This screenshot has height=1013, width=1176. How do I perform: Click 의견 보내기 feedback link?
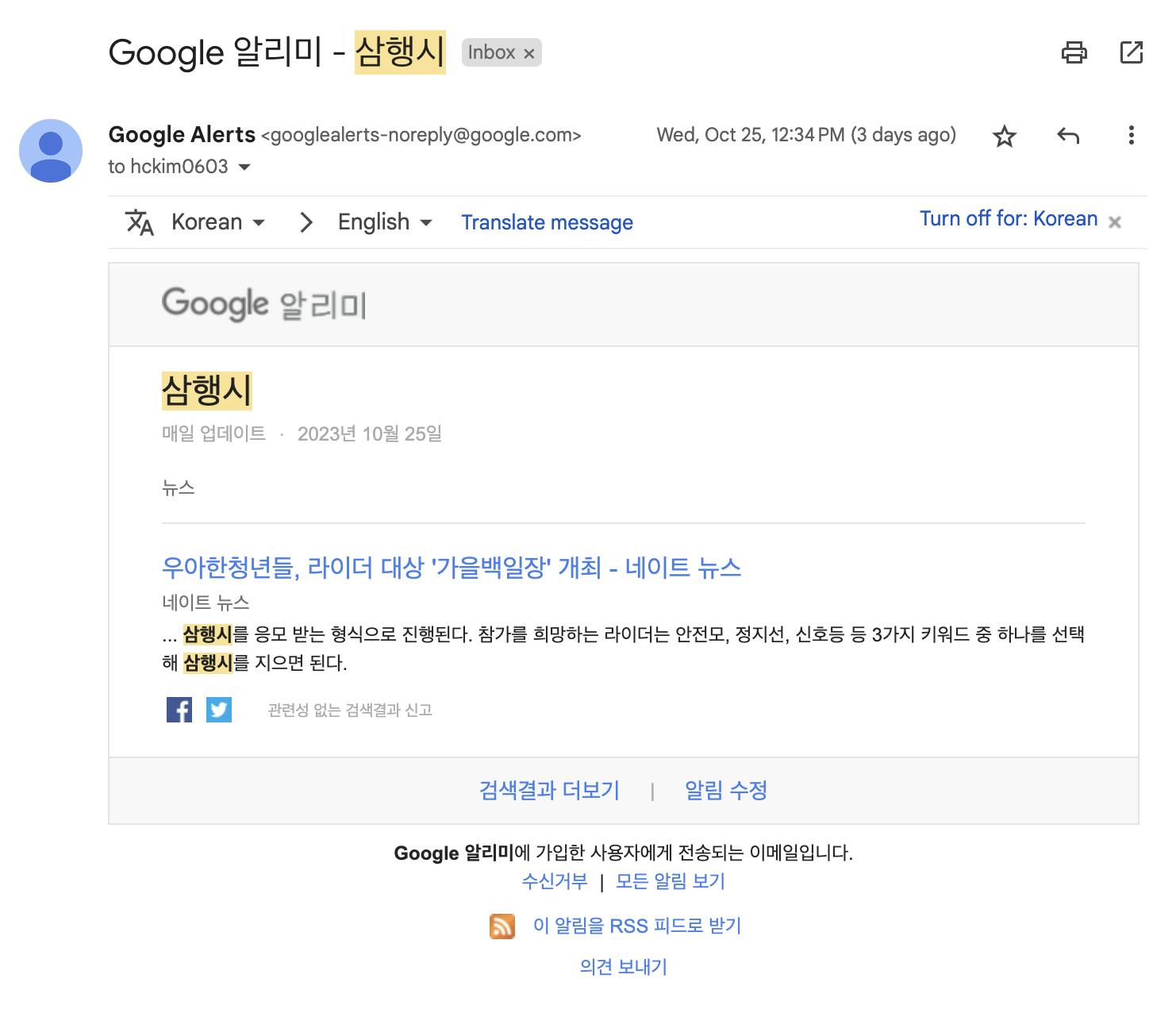point(624,967)
